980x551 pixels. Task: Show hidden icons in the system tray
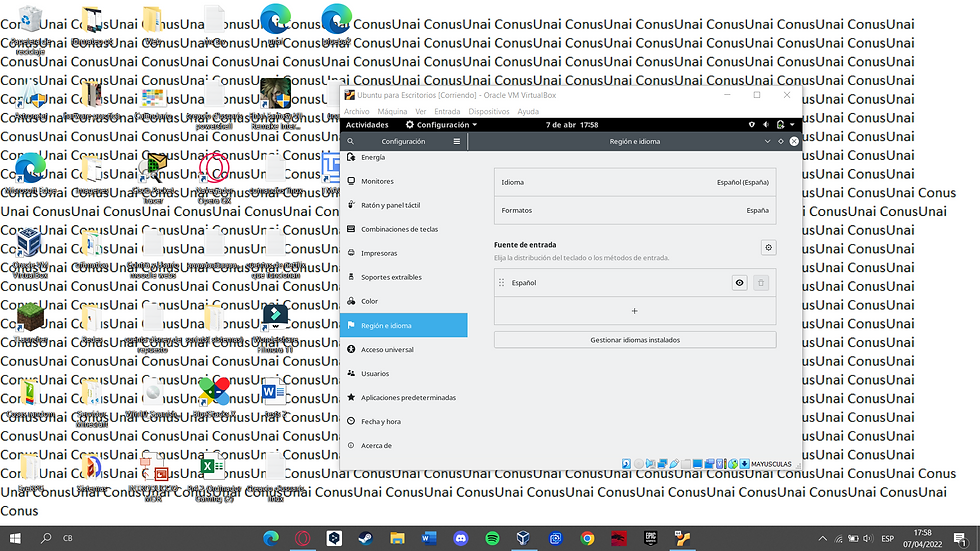(x=822, y=539)
